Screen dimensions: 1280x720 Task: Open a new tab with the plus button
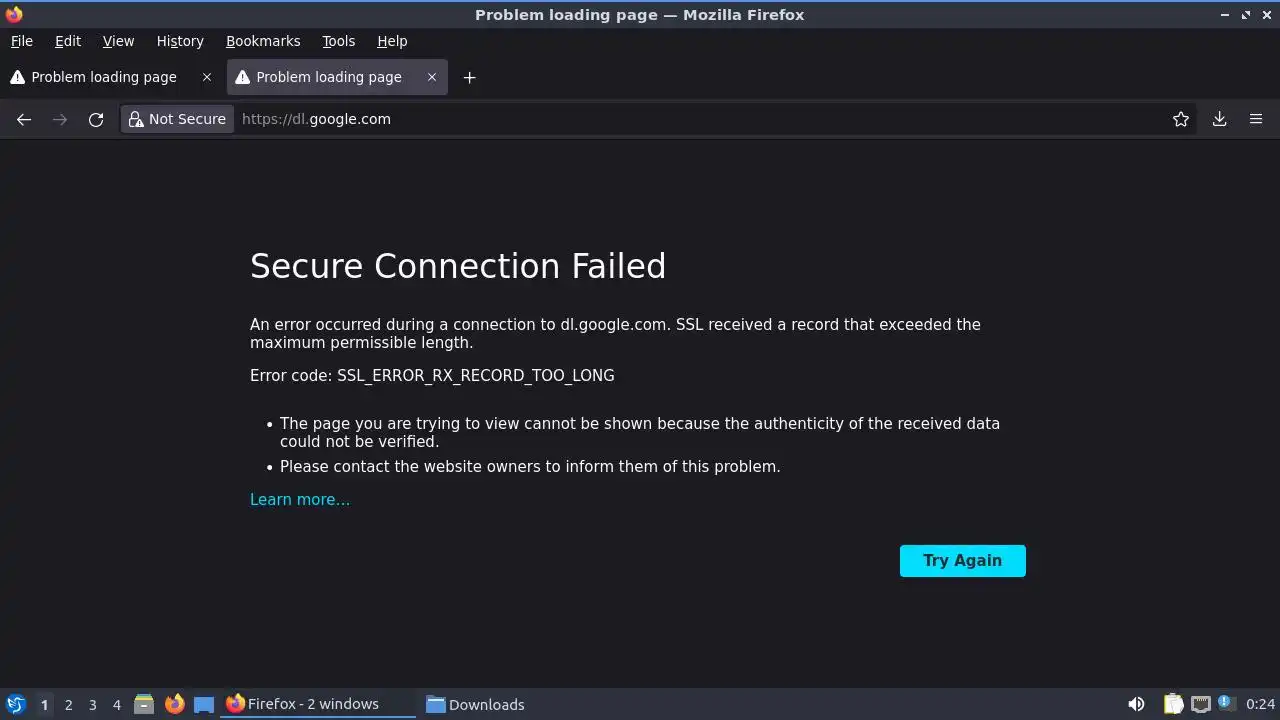pyautogui.click(x=469, y=77)
